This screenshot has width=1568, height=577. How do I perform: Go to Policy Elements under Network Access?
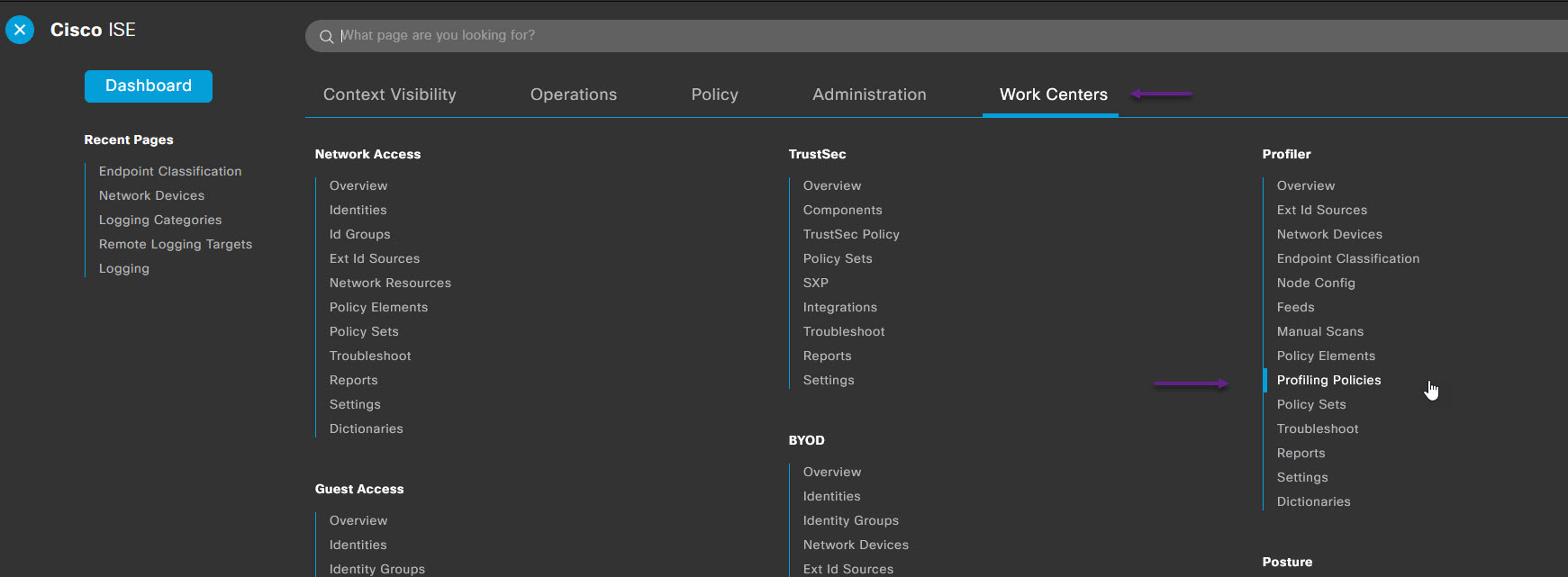point(379,307)
